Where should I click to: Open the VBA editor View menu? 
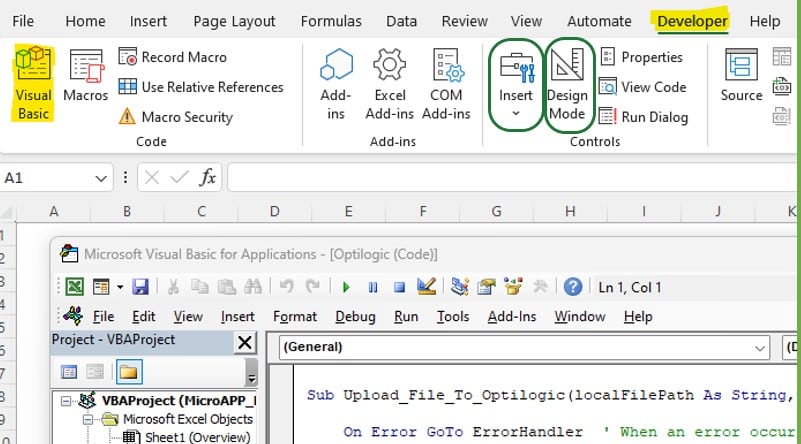pyautogui.click(x=187, y=317)
